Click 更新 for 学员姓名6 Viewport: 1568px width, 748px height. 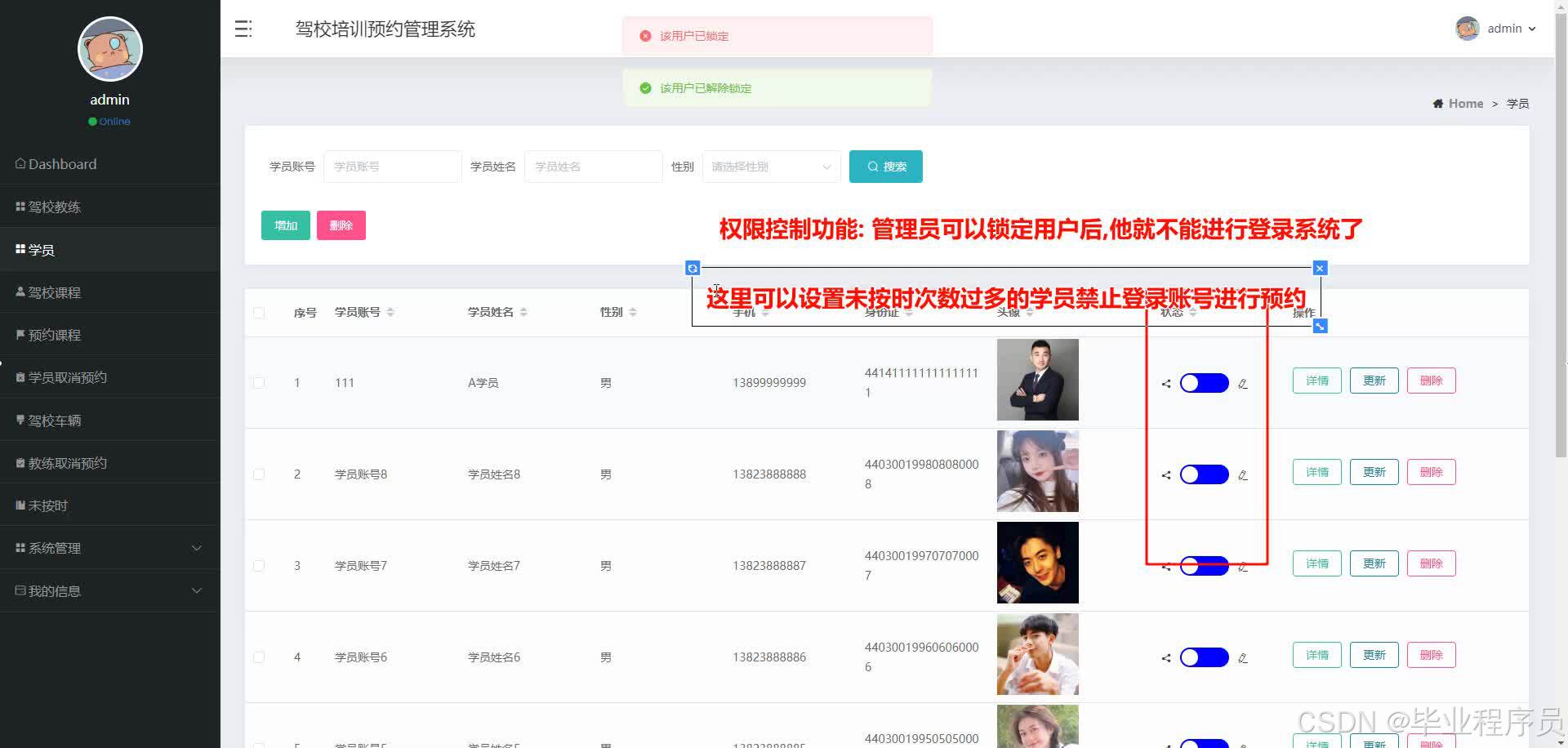(1374, 655)
